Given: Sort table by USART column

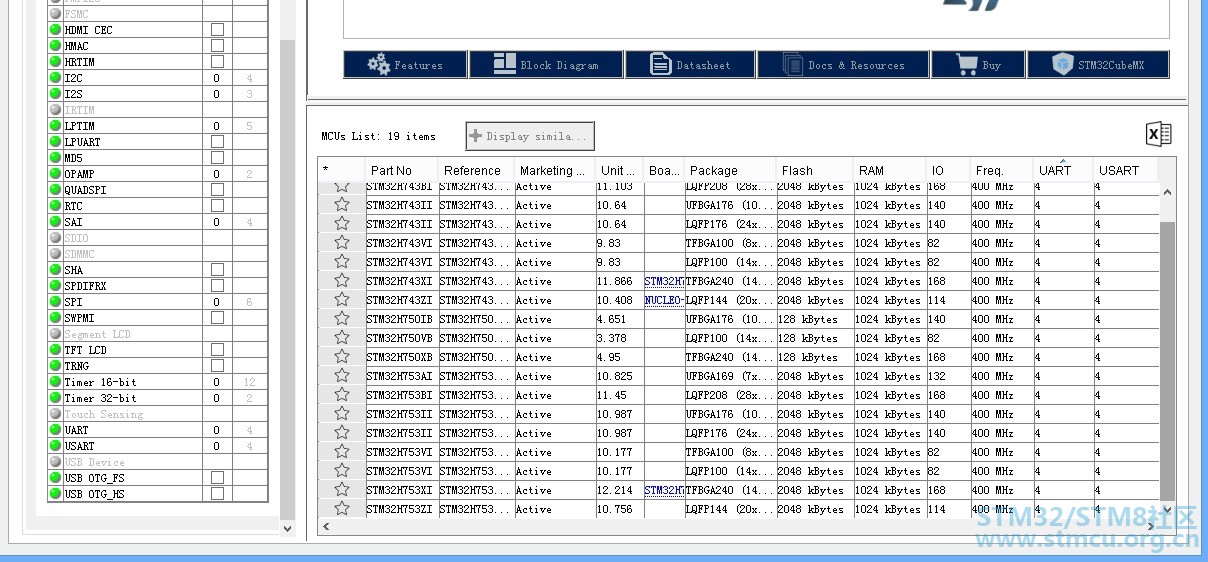Looking at the screenshot, I should 1125,170.
